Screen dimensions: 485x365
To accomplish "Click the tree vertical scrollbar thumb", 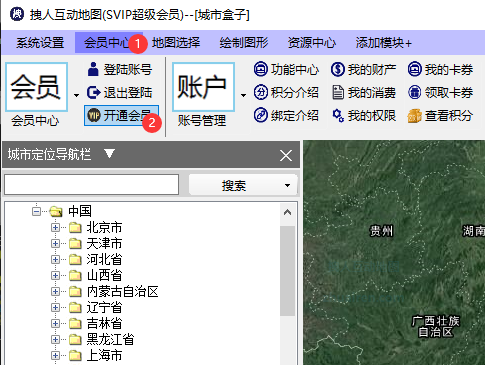I will (x=287, y=271).
